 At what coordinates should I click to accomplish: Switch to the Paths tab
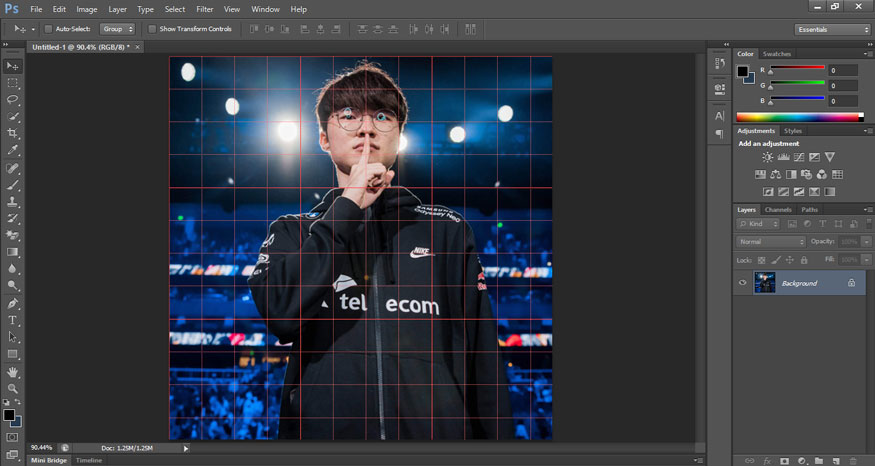pyautogui.click(x=809, y=210)
